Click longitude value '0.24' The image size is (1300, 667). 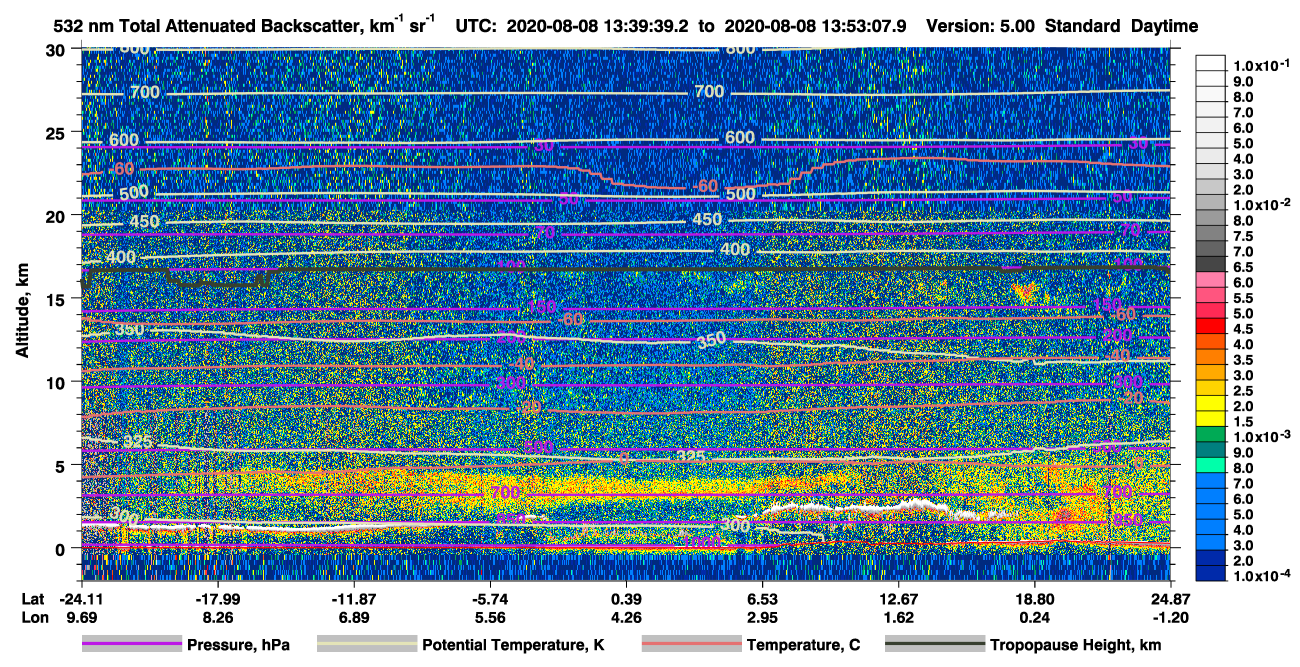(x=1034, y=617)
